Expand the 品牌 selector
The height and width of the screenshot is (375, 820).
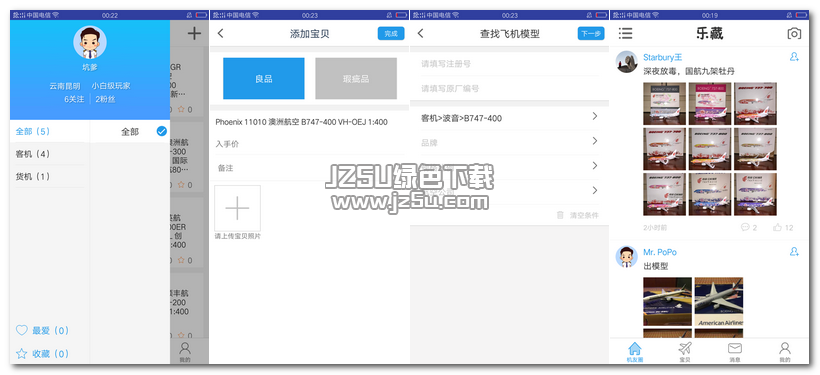point(509,142)
